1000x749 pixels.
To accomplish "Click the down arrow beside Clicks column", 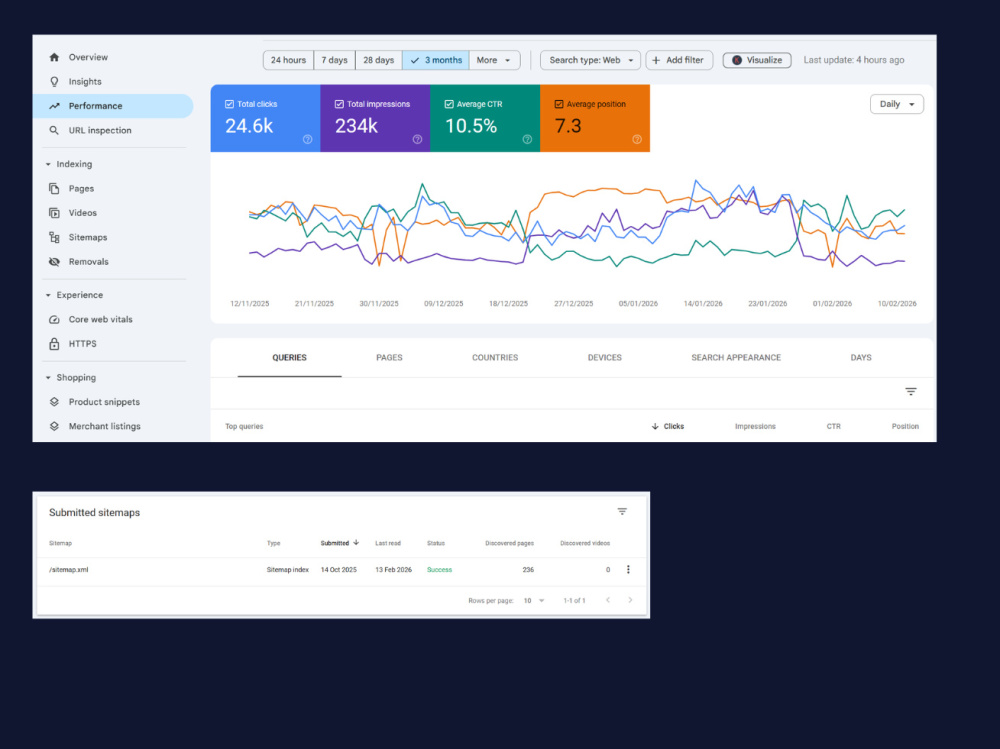I will click(655, 426).
